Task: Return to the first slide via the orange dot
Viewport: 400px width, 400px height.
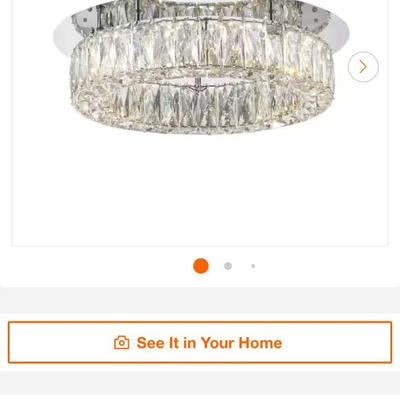Action: tap(201, 266)
